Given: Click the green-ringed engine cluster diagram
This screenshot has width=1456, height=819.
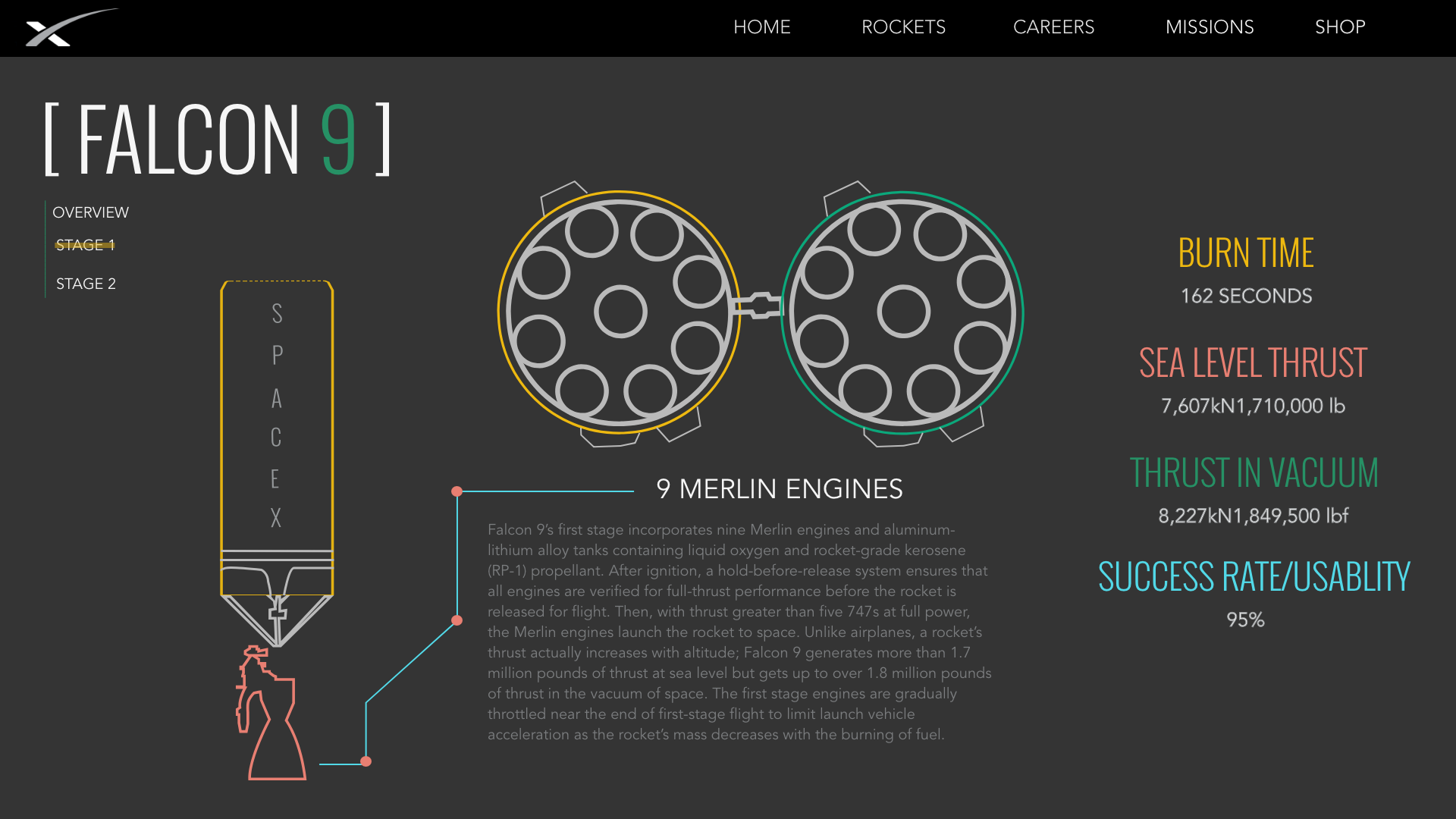Looking at the screenshot, I should click(902, 312).
